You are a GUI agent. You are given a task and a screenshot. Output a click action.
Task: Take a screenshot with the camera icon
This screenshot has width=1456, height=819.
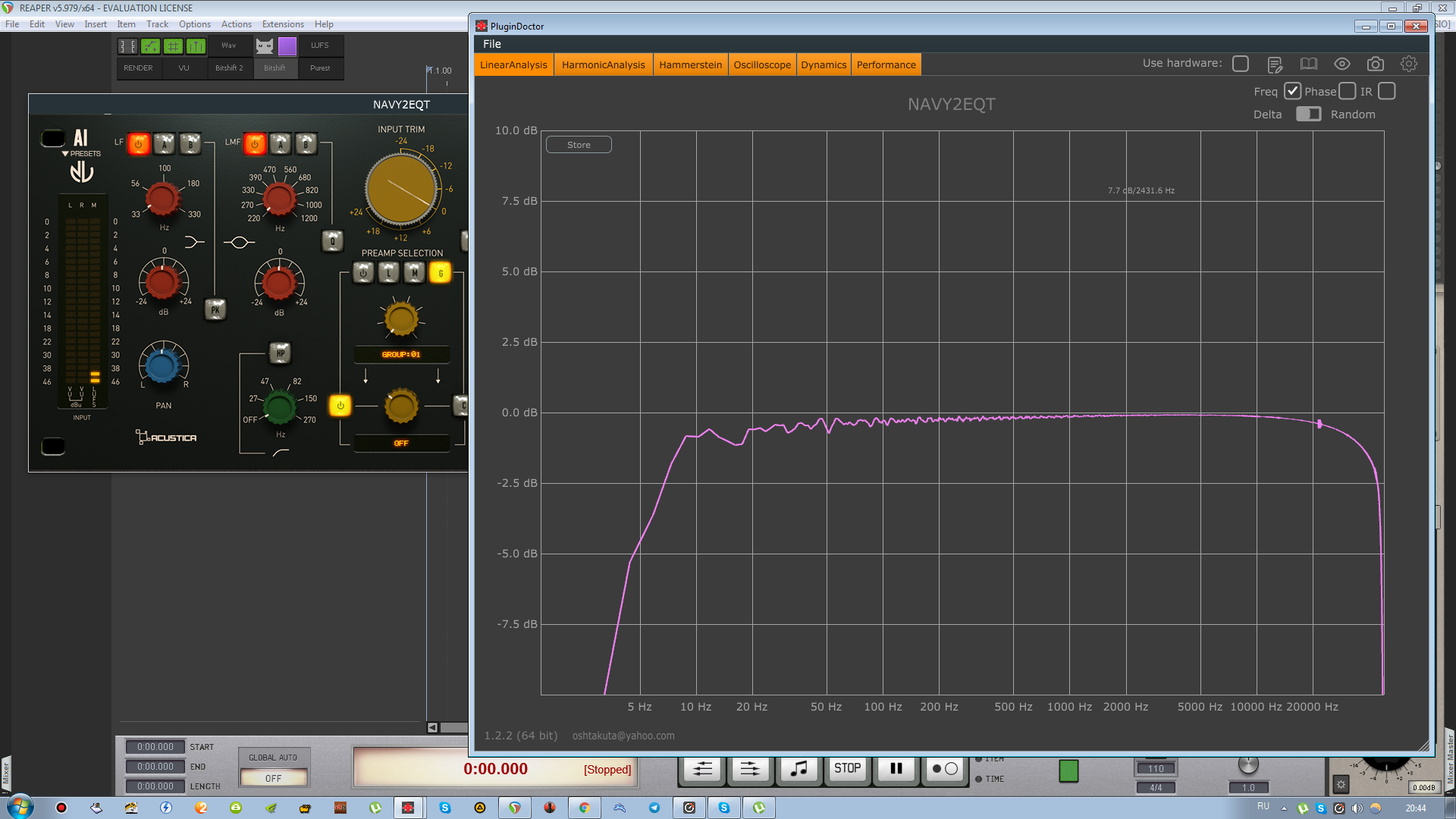1375,64
